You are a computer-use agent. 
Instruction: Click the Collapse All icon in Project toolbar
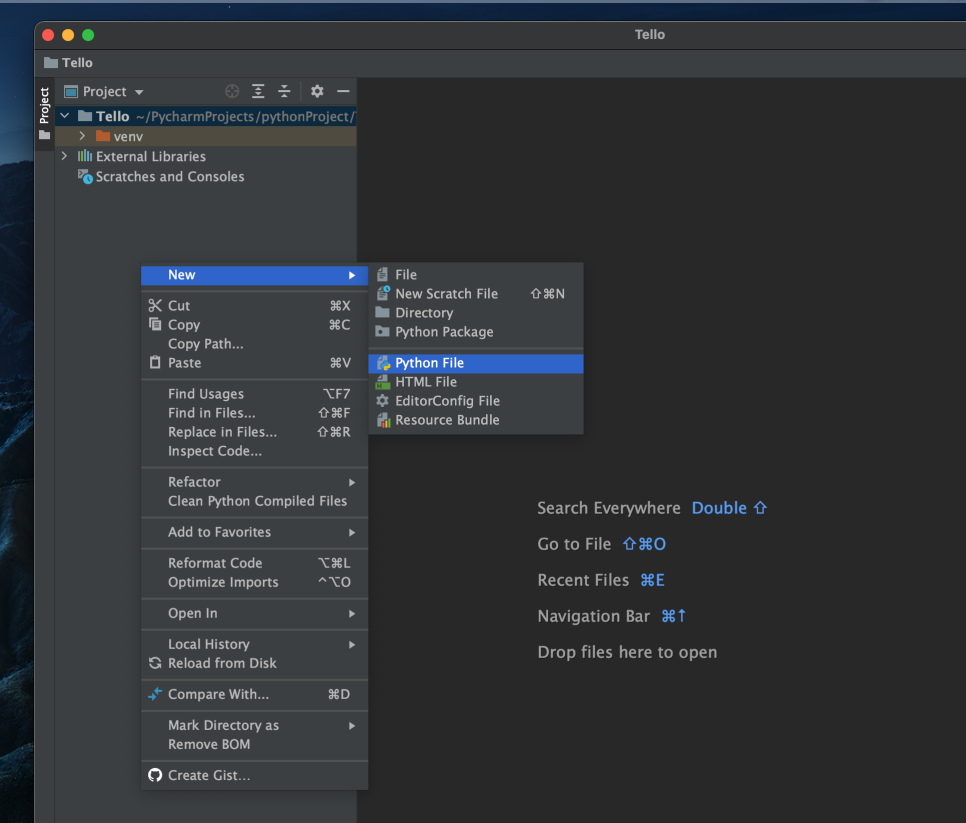pos(284,91)
